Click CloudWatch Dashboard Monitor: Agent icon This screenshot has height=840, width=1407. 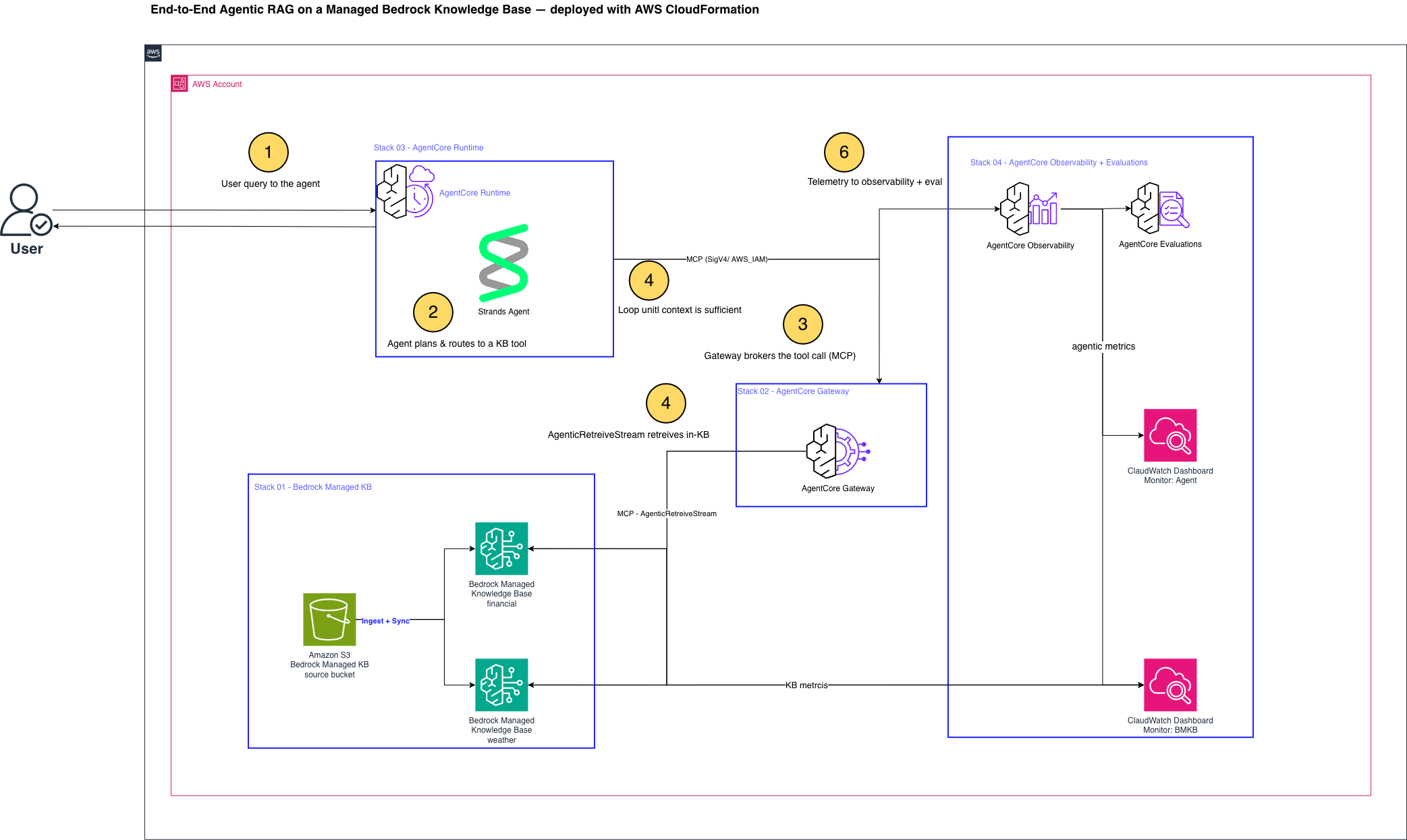[1170, 435]
